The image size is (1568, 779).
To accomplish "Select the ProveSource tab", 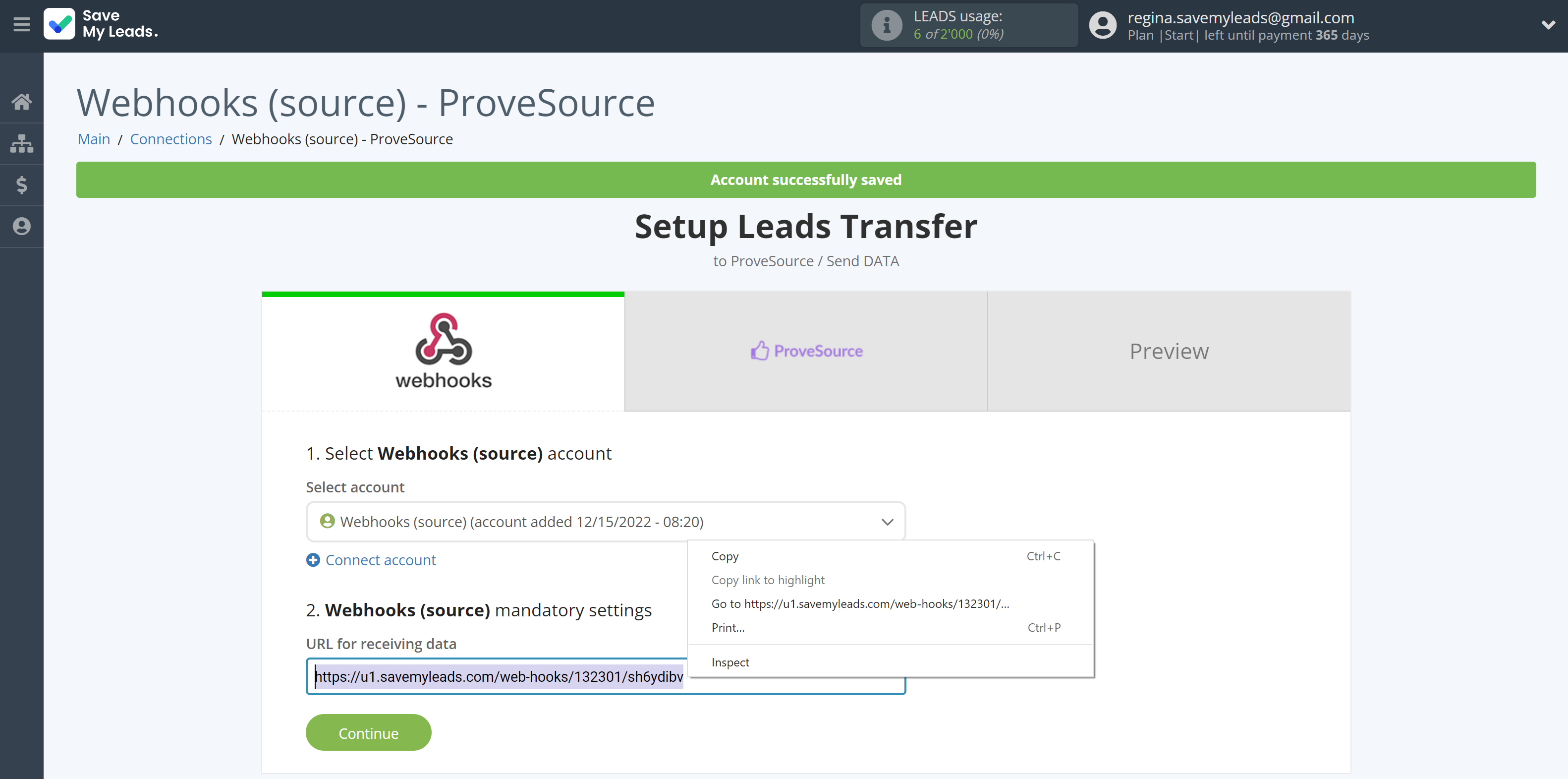I will (x=807, y=350).
